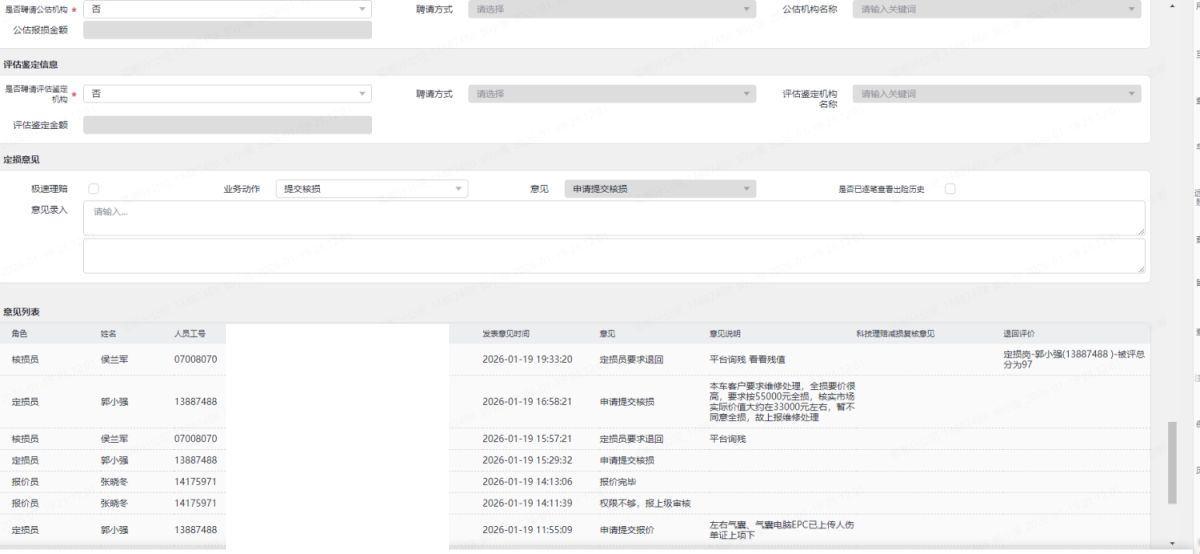Enable the 极速理赔 checkbox

point(93,189)
